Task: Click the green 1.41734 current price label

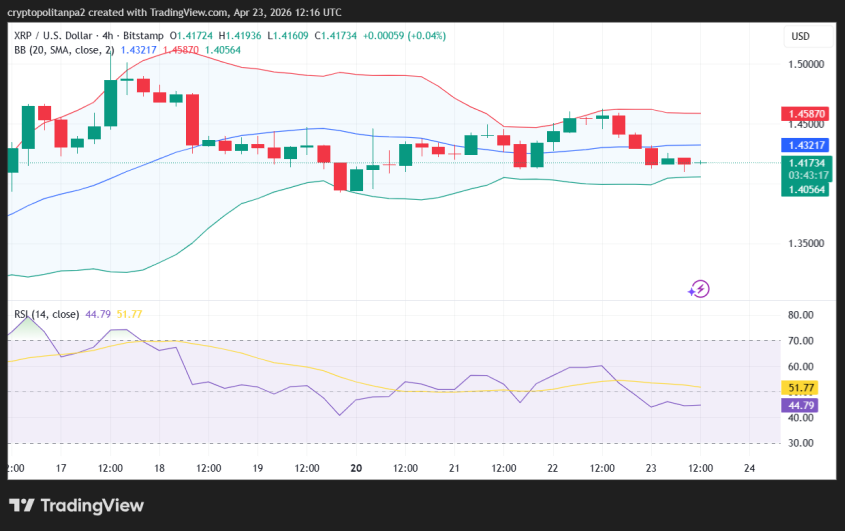Action: tap(806, 162)
